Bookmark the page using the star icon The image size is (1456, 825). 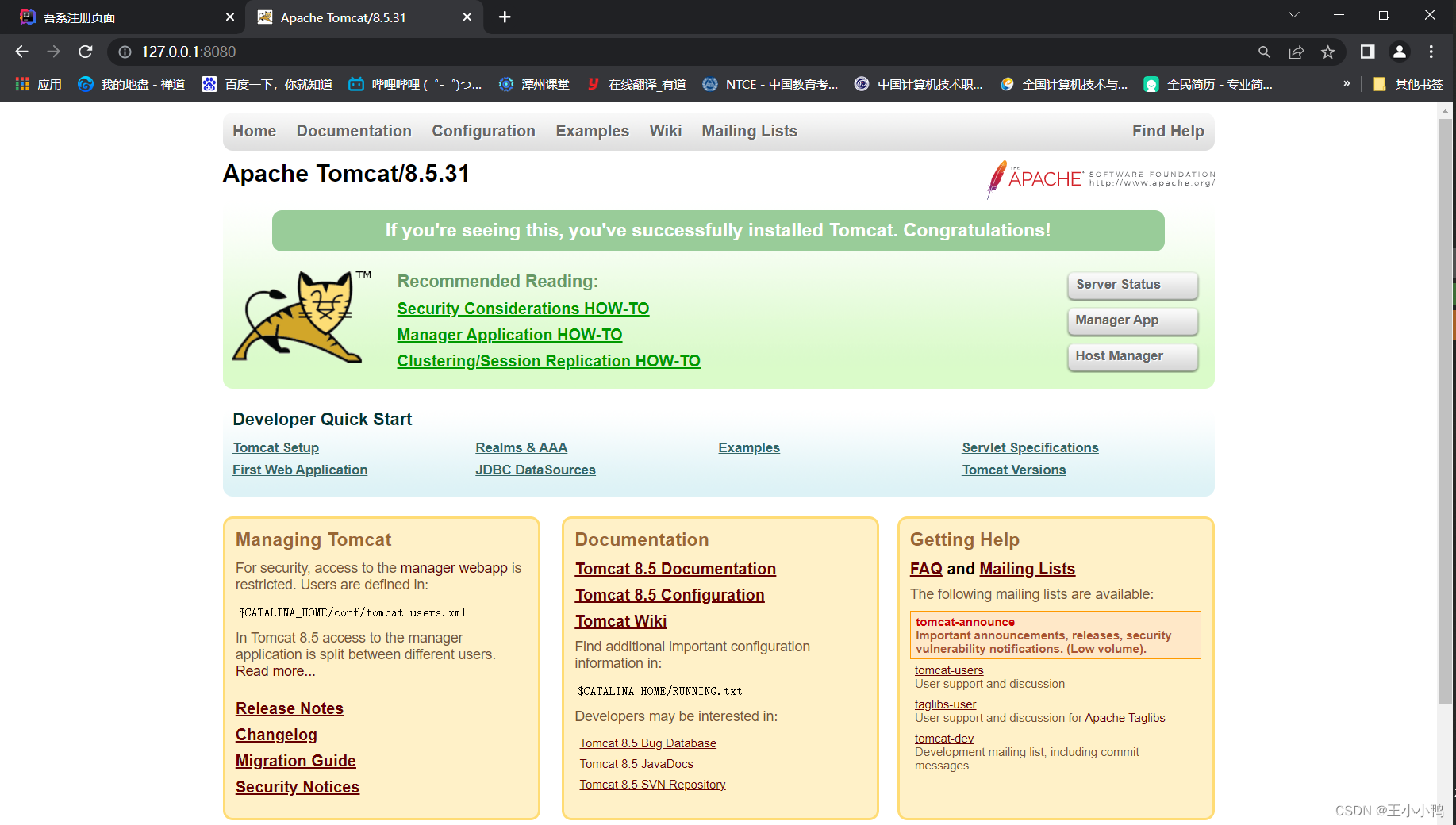tap(1328, 52)
